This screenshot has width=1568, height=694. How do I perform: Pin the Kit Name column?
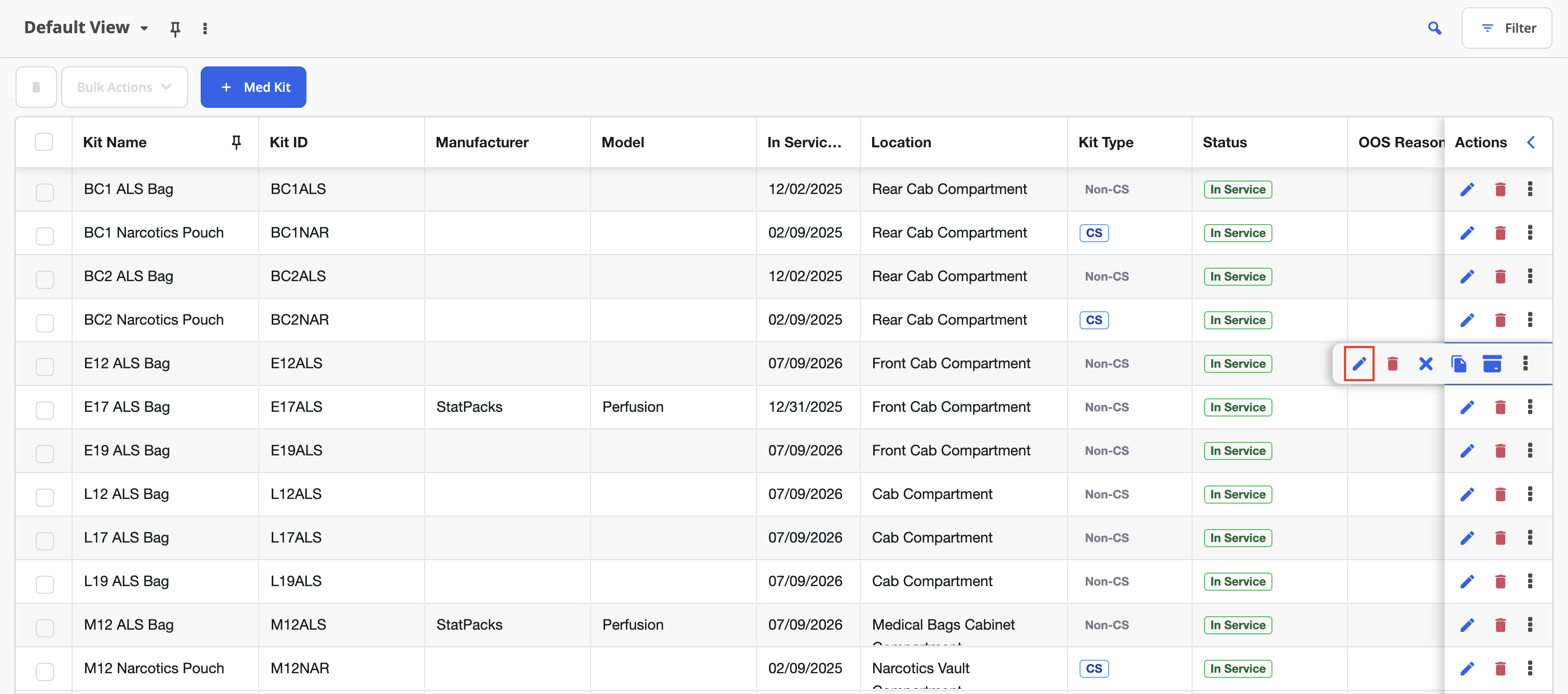pos(236,142)
